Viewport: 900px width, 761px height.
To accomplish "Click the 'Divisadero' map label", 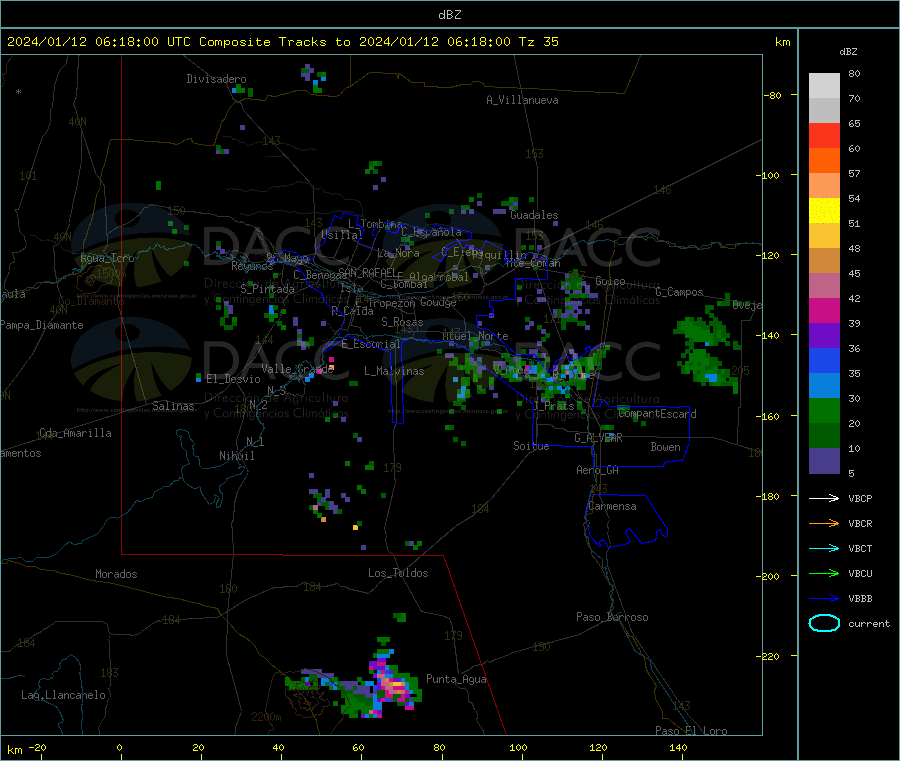I will click(216, 79).
